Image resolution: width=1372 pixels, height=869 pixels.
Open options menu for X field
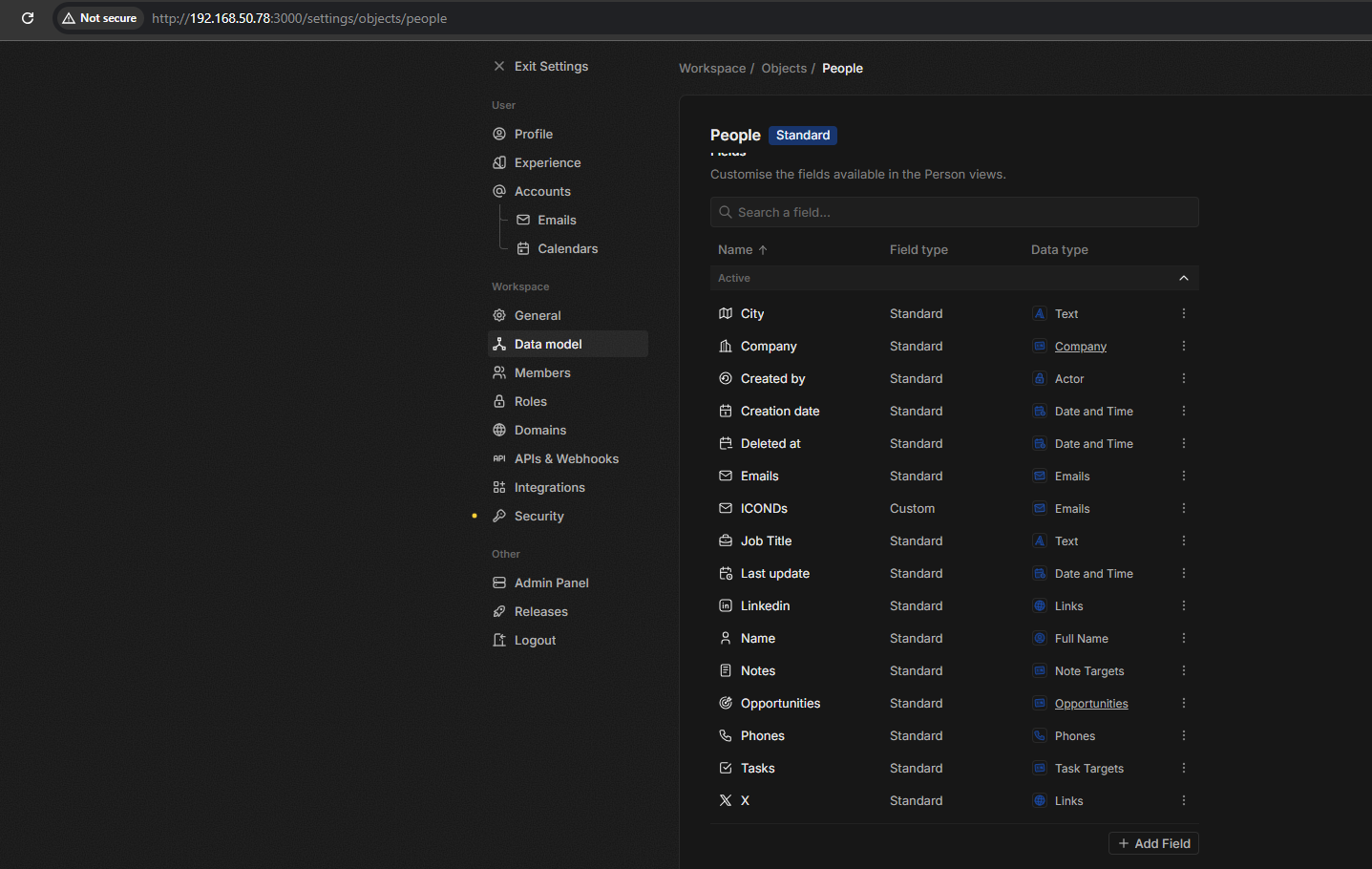pos(1184,800)
